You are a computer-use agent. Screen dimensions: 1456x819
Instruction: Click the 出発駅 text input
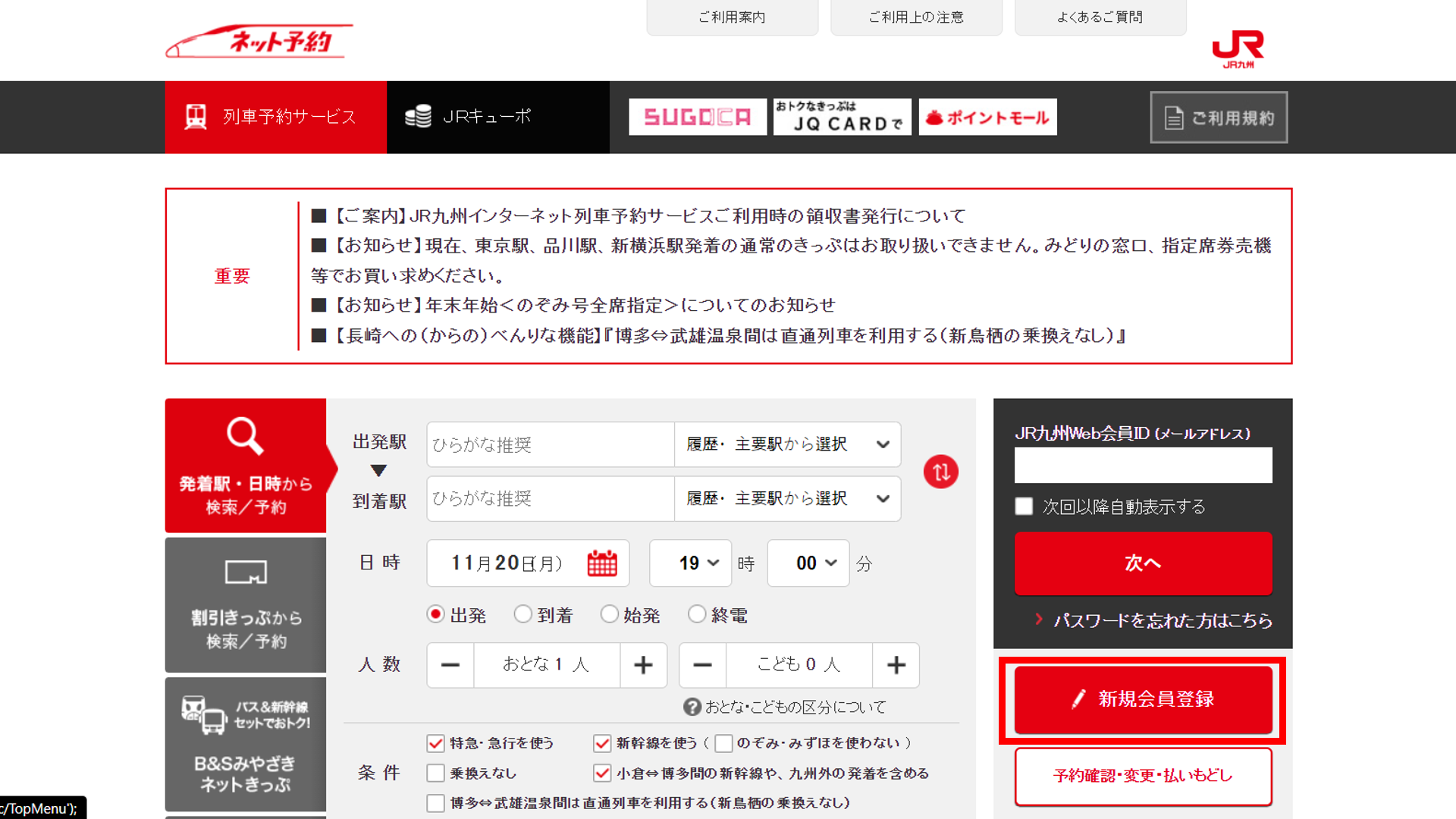551,444
